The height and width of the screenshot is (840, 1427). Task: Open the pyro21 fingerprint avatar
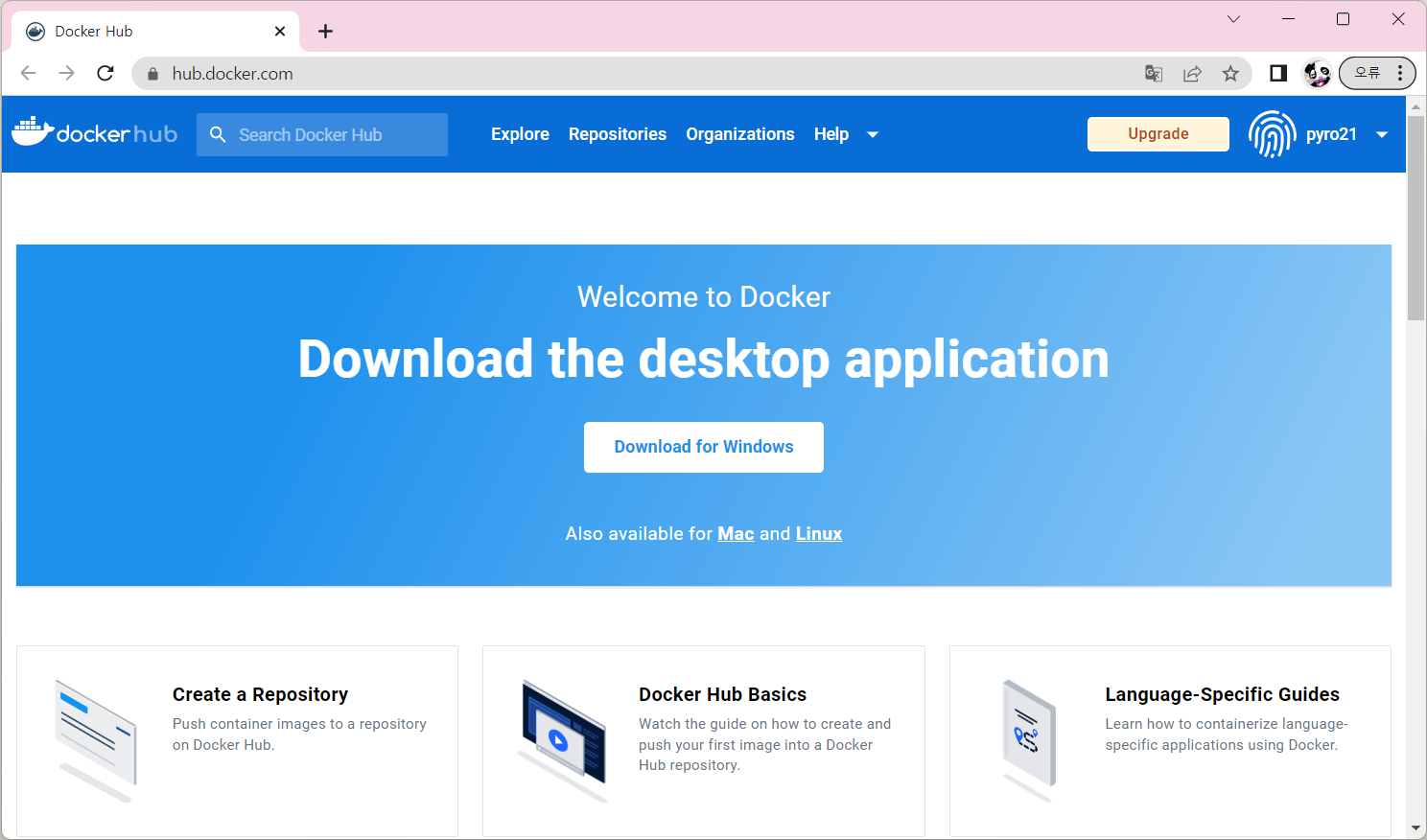[1273, 134]
